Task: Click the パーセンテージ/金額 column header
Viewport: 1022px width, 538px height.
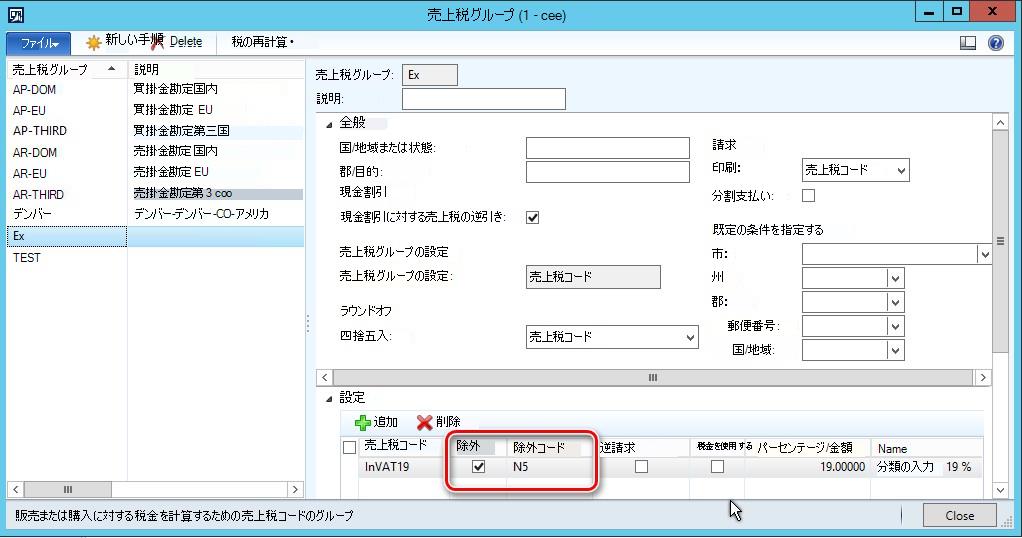Action: pyautogui.click(x=804, y=447)
